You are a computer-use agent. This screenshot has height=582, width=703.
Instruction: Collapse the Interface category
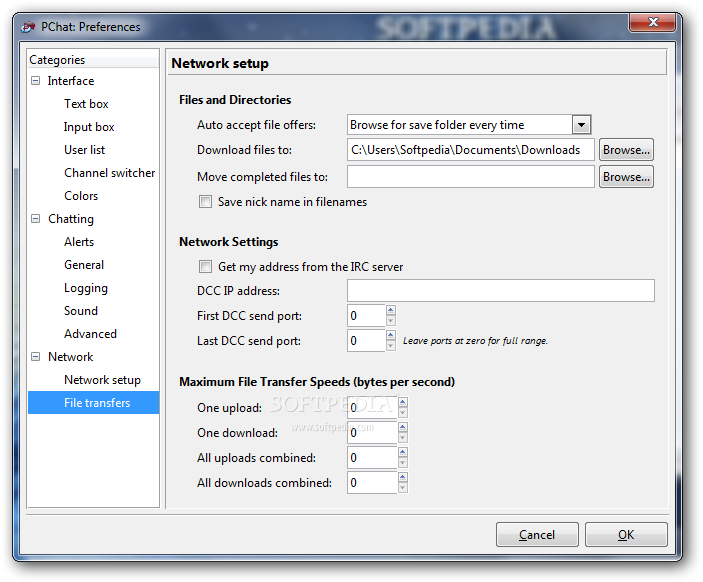[35, 81]
